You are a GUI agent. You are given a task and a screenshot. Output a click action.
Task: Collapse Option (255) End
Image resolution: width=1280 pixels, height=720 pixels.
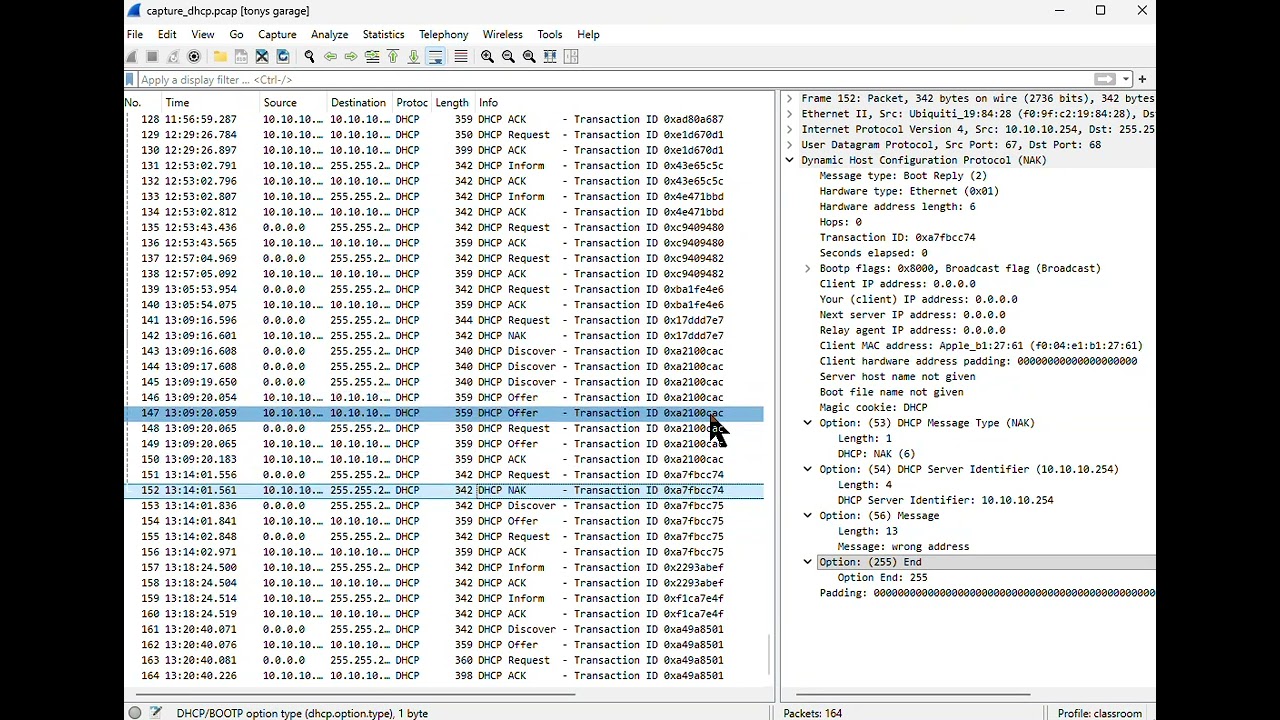pyautogui.click(x=808, y=562)
